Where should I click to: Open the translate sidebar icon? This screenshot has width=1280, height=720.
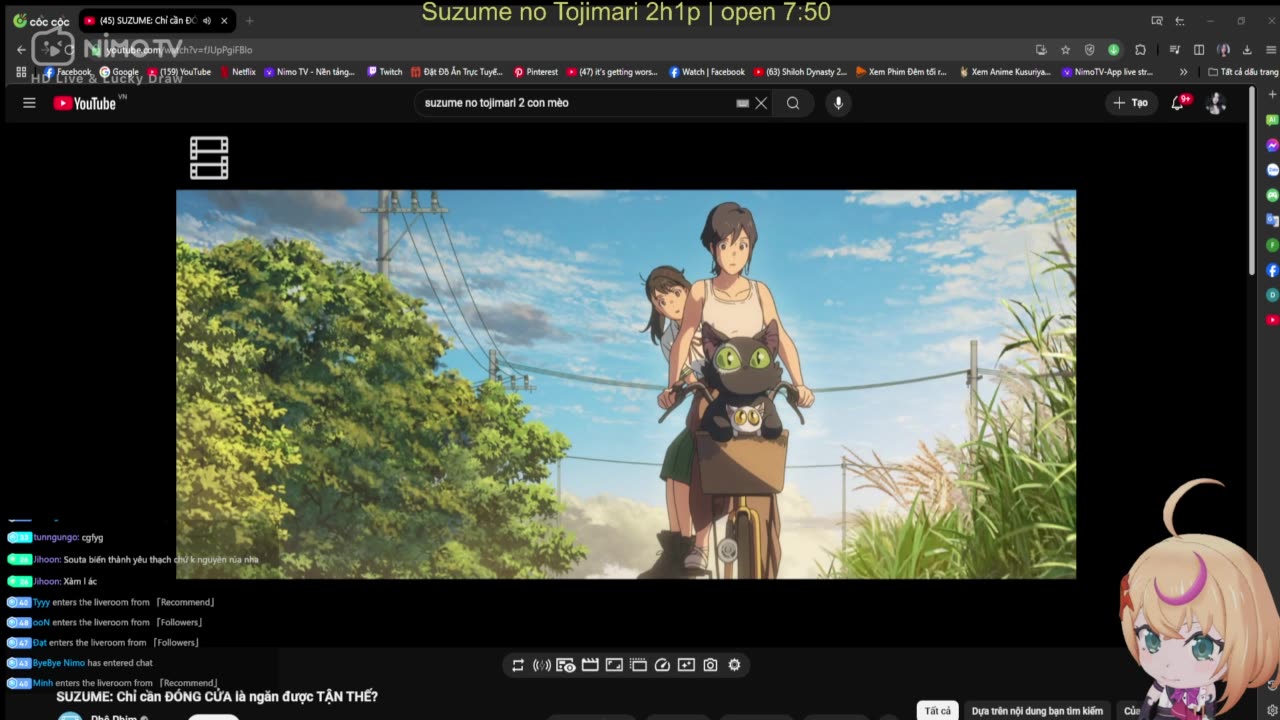[x=1272, y=220]
